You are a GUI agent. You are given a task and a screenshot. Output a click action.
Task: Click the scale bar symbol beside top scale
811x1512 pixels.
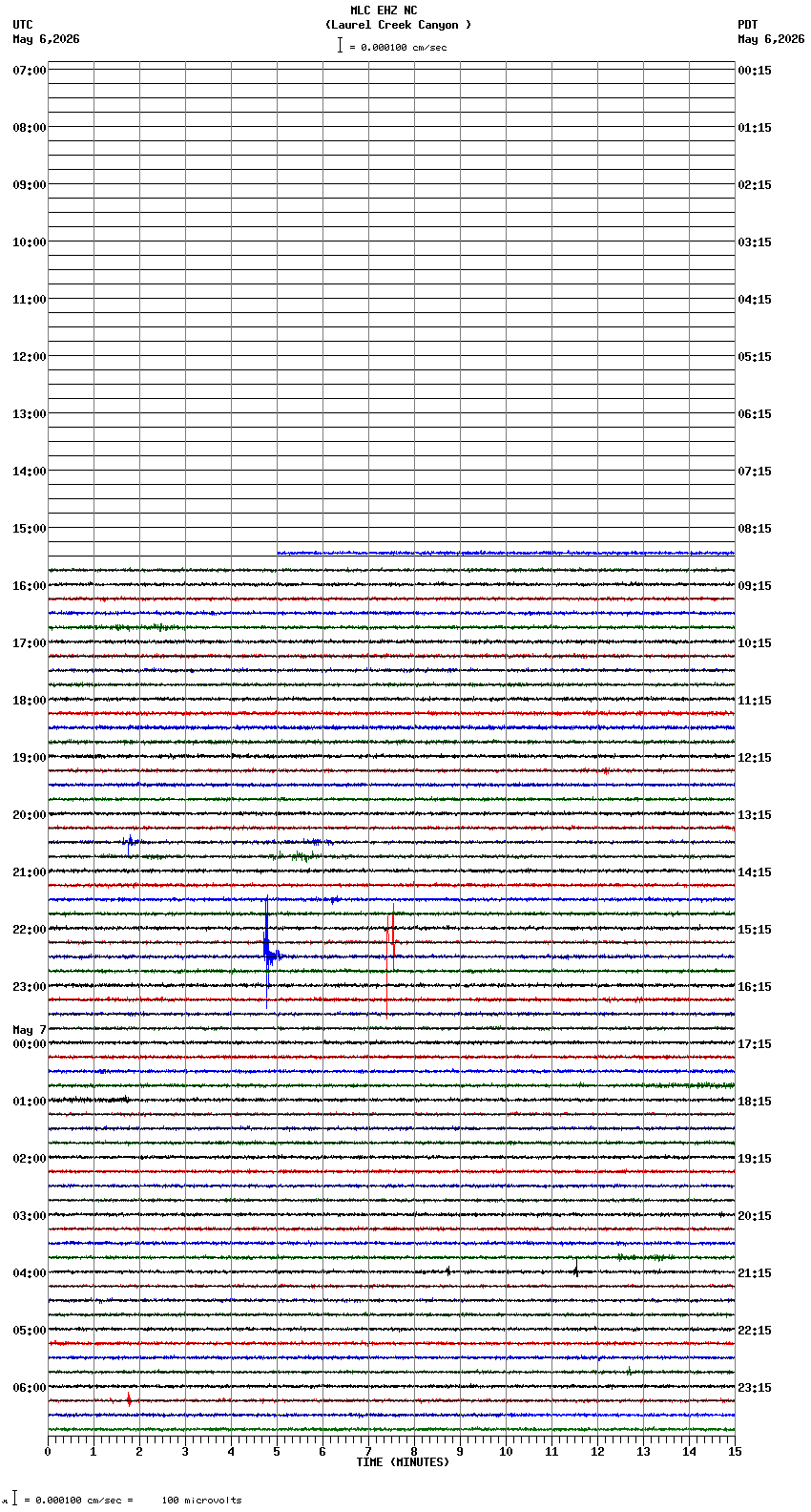pos(340,45)
